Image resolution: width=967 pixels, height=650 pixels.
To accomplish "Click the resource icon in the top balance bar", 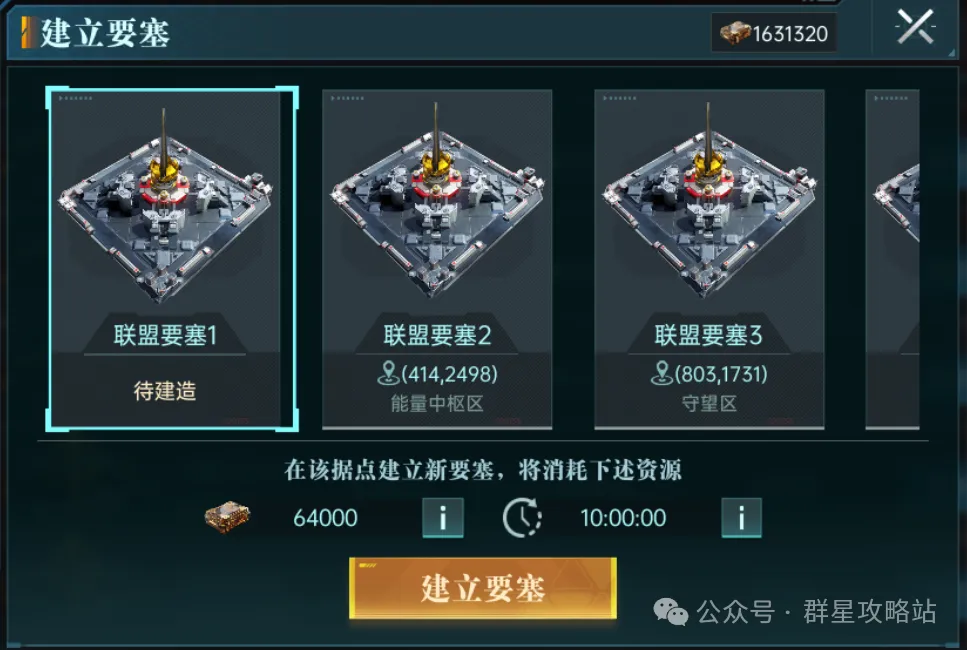I will [x=735, y=33].
